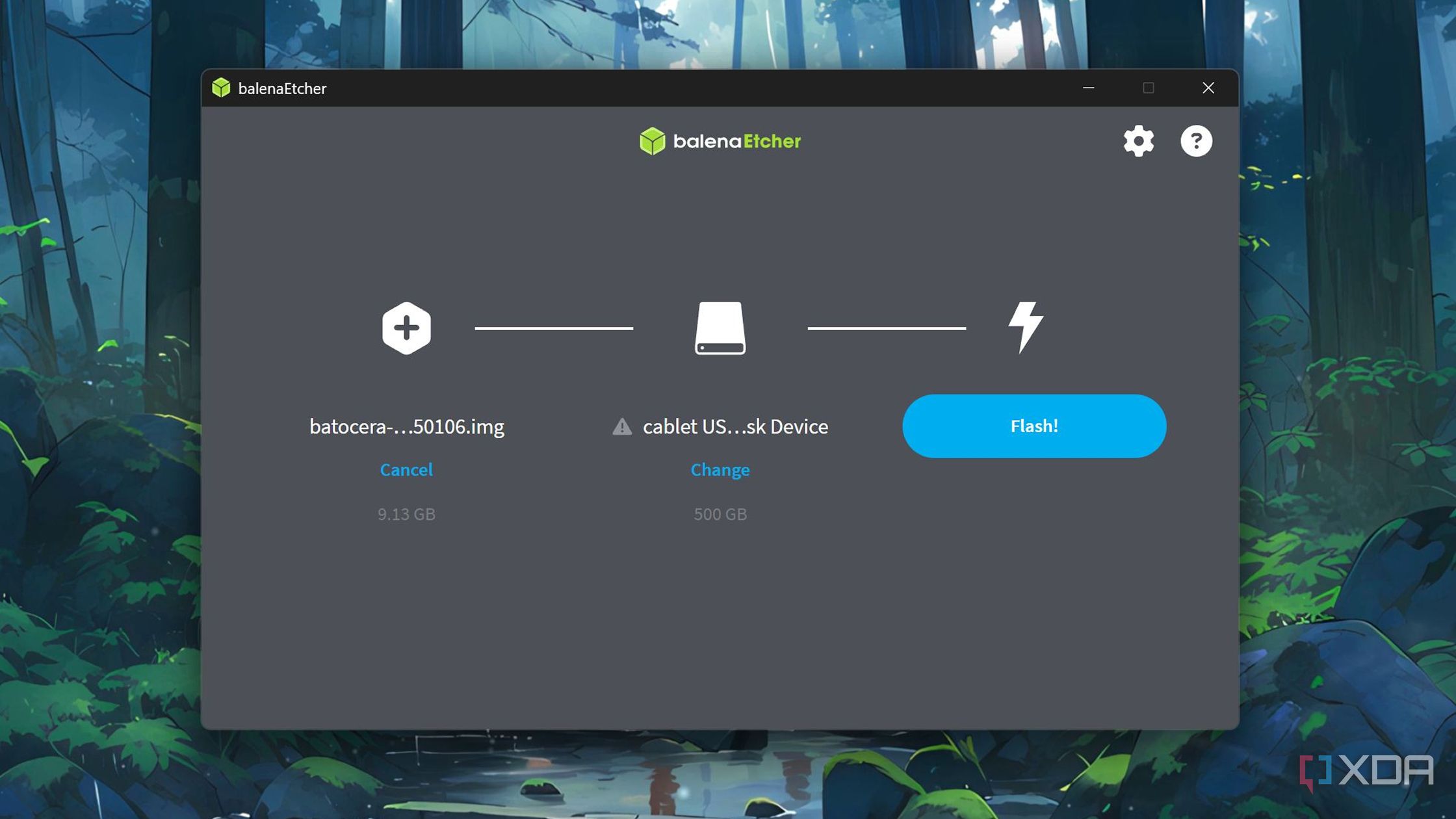The image size is (1456, 819).
Task: Change the selected target drive
Action: (720, 469)
